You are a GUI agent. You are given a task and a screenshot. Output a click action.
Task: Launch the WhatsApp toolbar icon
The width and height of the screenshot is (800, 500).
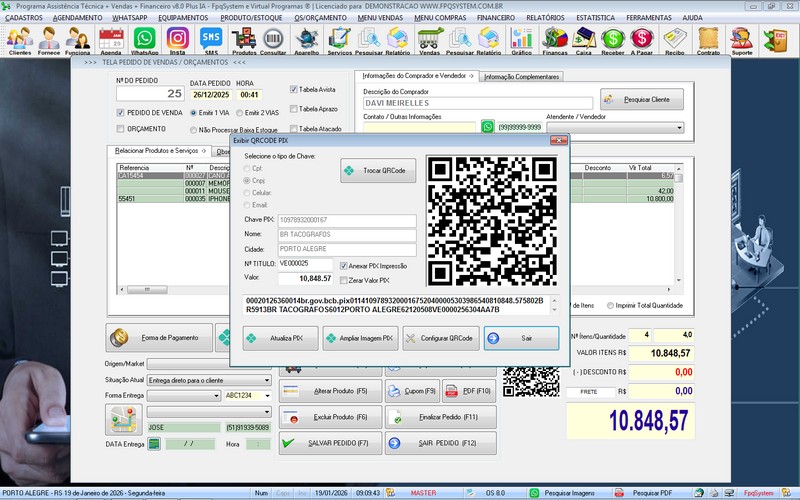tap(144, 40)
